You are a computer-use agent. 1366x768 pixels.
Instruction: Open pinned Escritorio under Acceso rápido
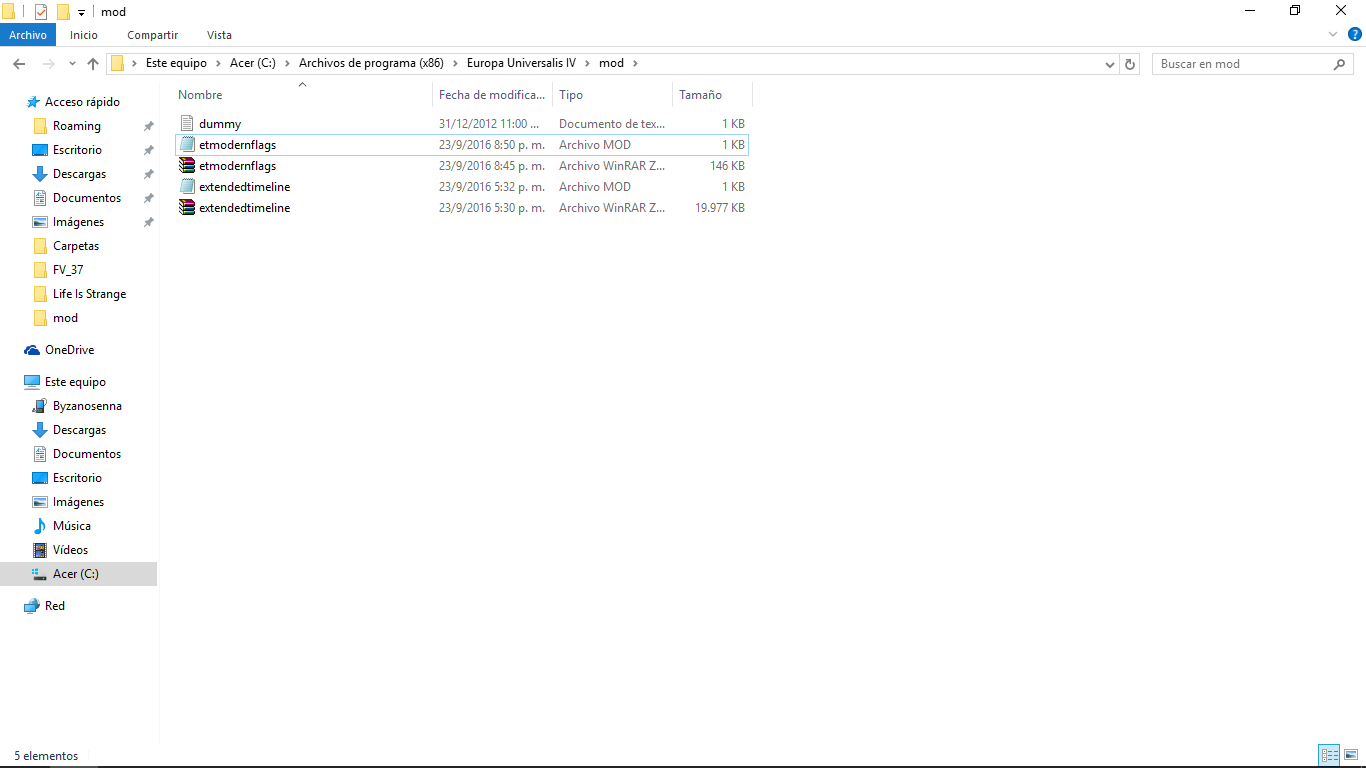coord(77,150)
